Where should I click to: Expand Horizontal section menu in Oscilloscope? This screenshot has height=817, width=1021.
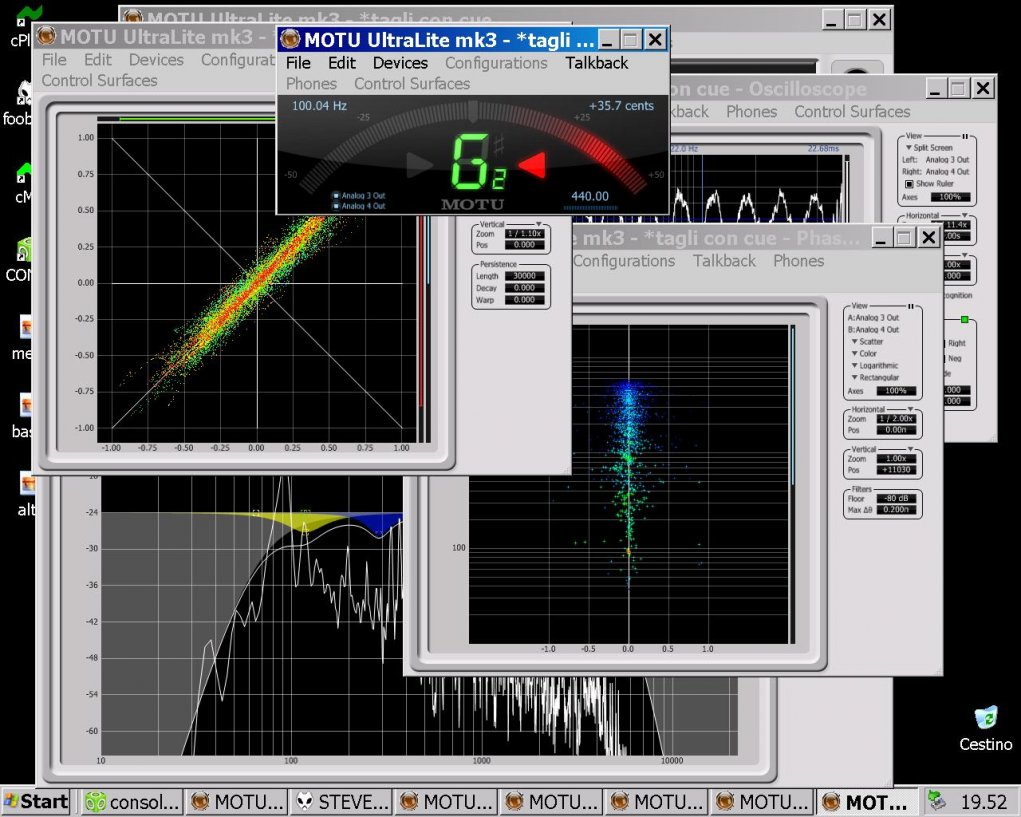coord(965,215)
